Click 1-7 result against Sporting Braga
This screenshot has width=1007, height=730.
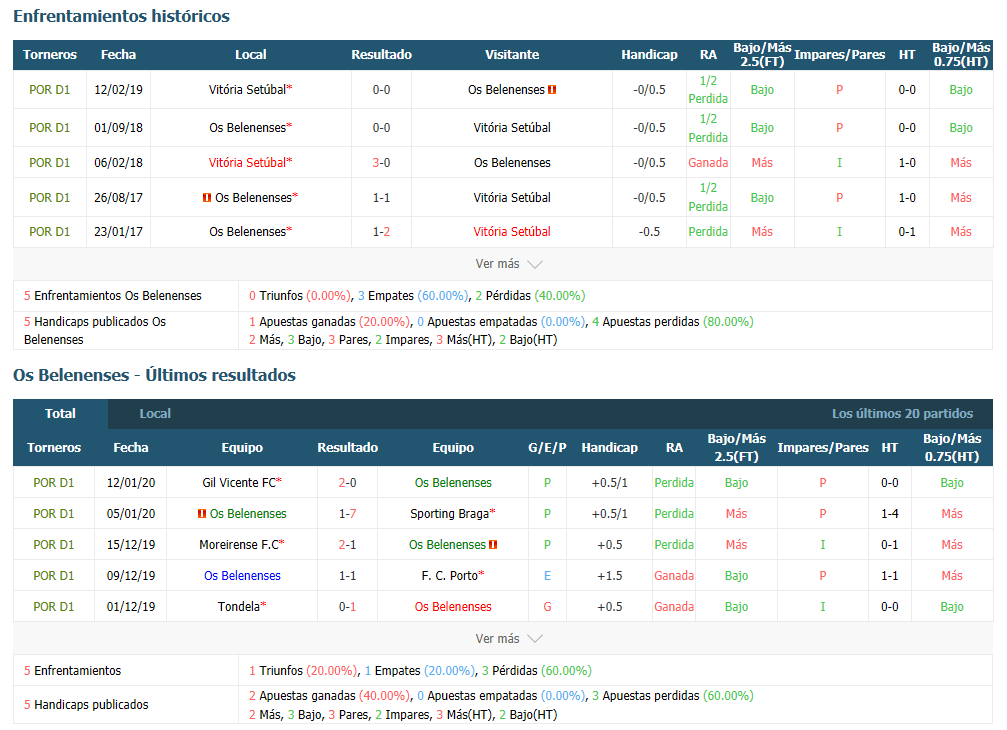pos(347,514)
